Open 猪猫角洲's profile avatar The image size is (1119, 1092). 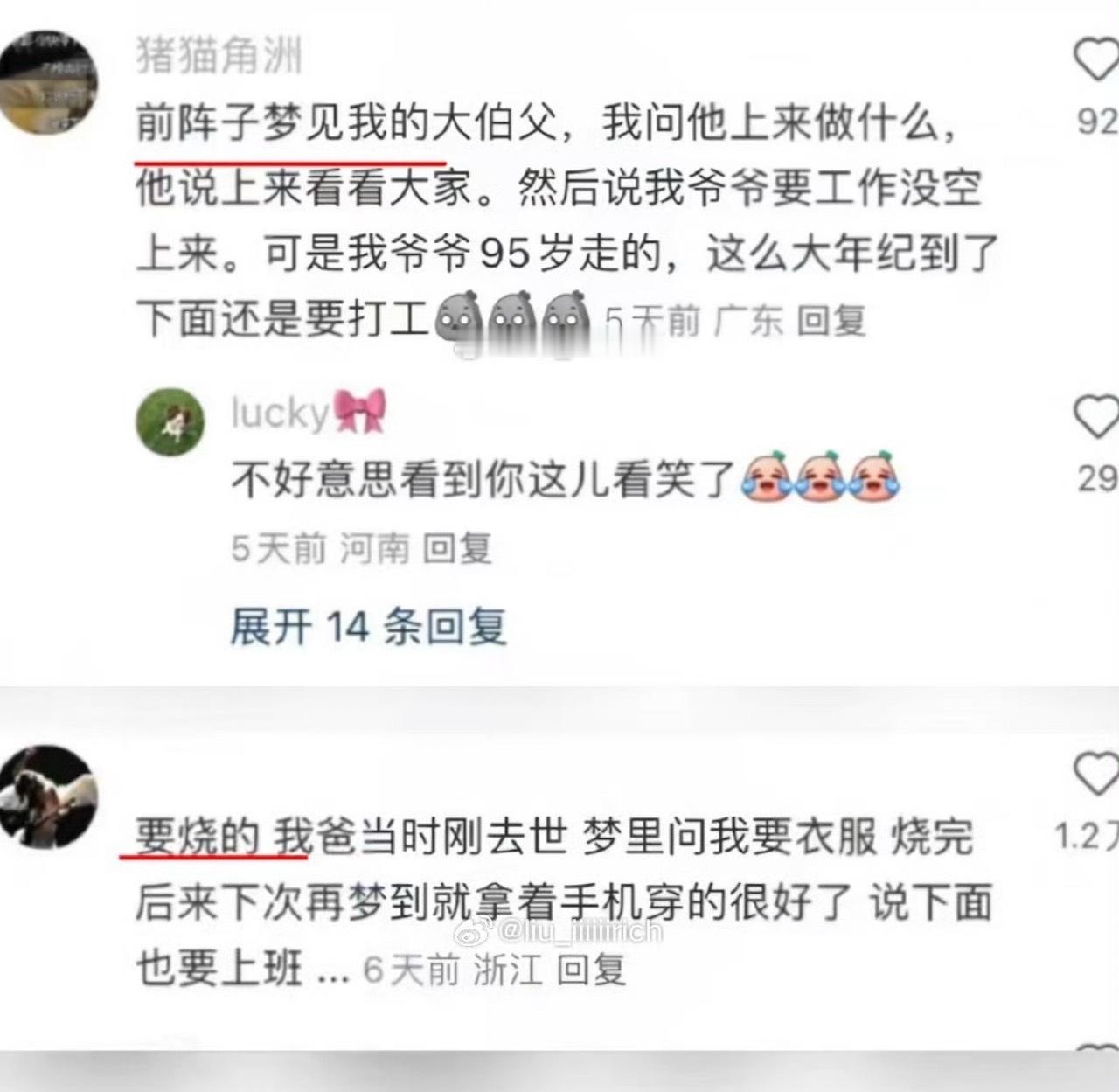tap(49, 80)
